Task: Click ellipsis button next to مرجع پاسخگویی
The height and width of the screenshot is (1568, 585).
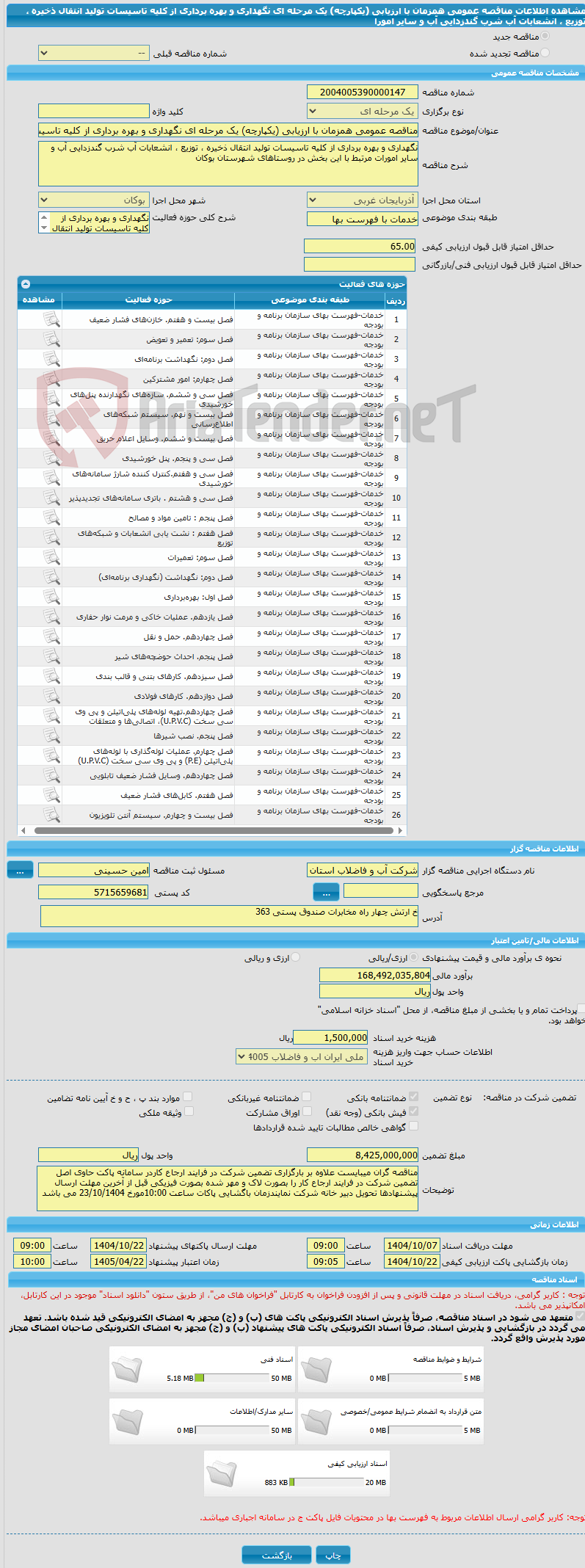Action: pyautogui.click(x=326, y=892)
